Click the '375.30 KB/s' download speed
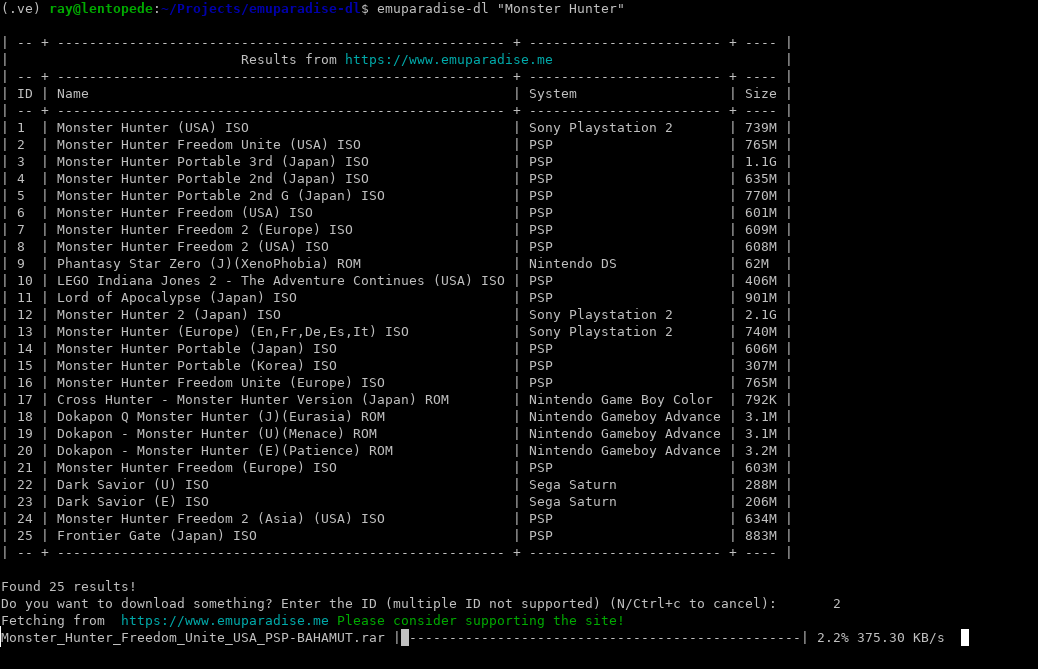Image resolution: width=1038 pixels, height=669 pixels. (901, 638)
